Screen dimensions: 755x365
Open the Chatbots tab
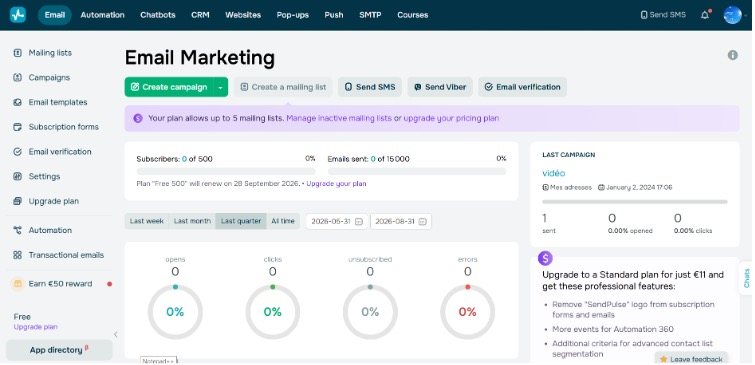click(x=158, y=15)
